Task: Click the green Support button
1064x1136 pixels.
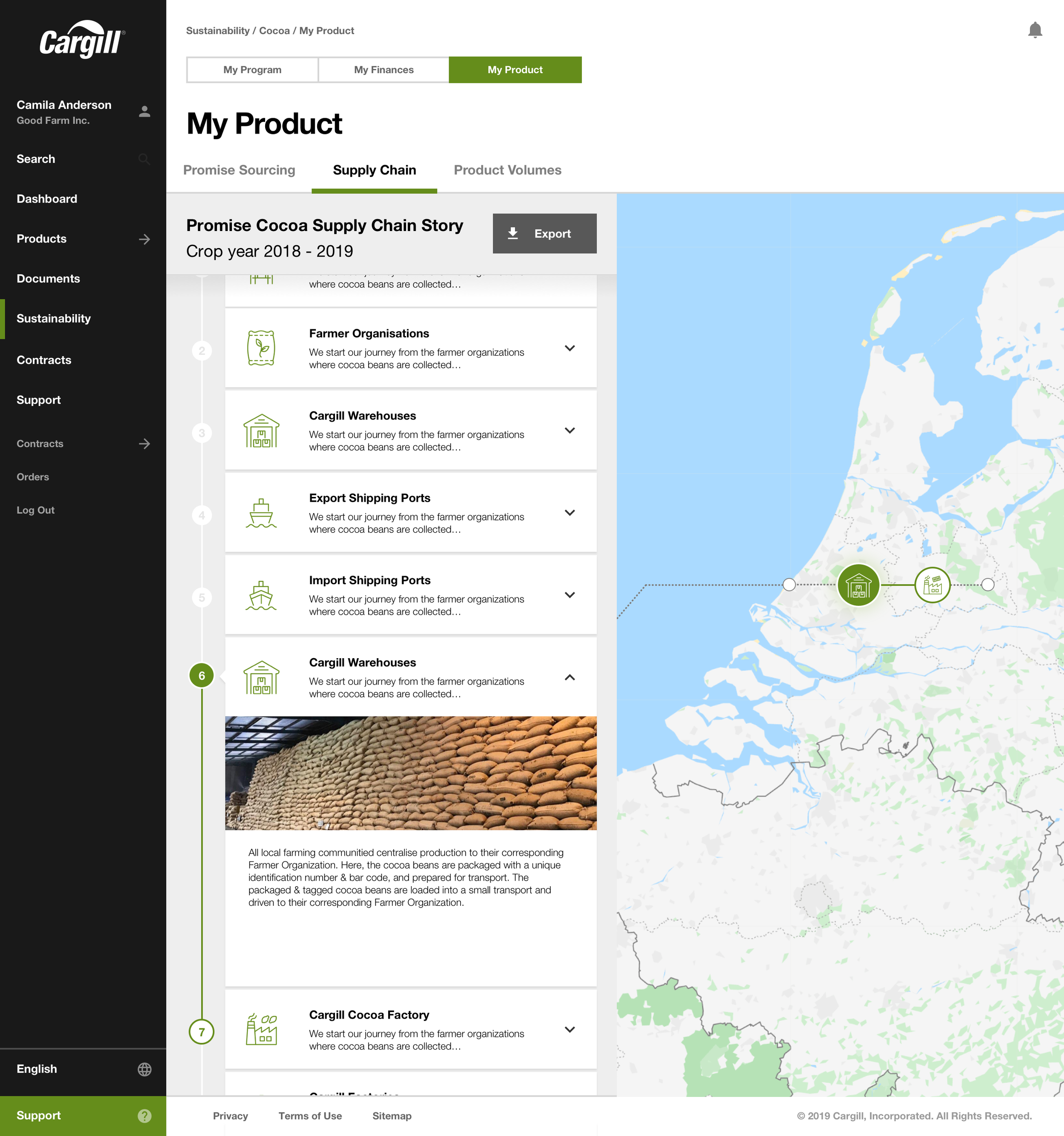Action: pyautogui.click(x=83, y=1116)
